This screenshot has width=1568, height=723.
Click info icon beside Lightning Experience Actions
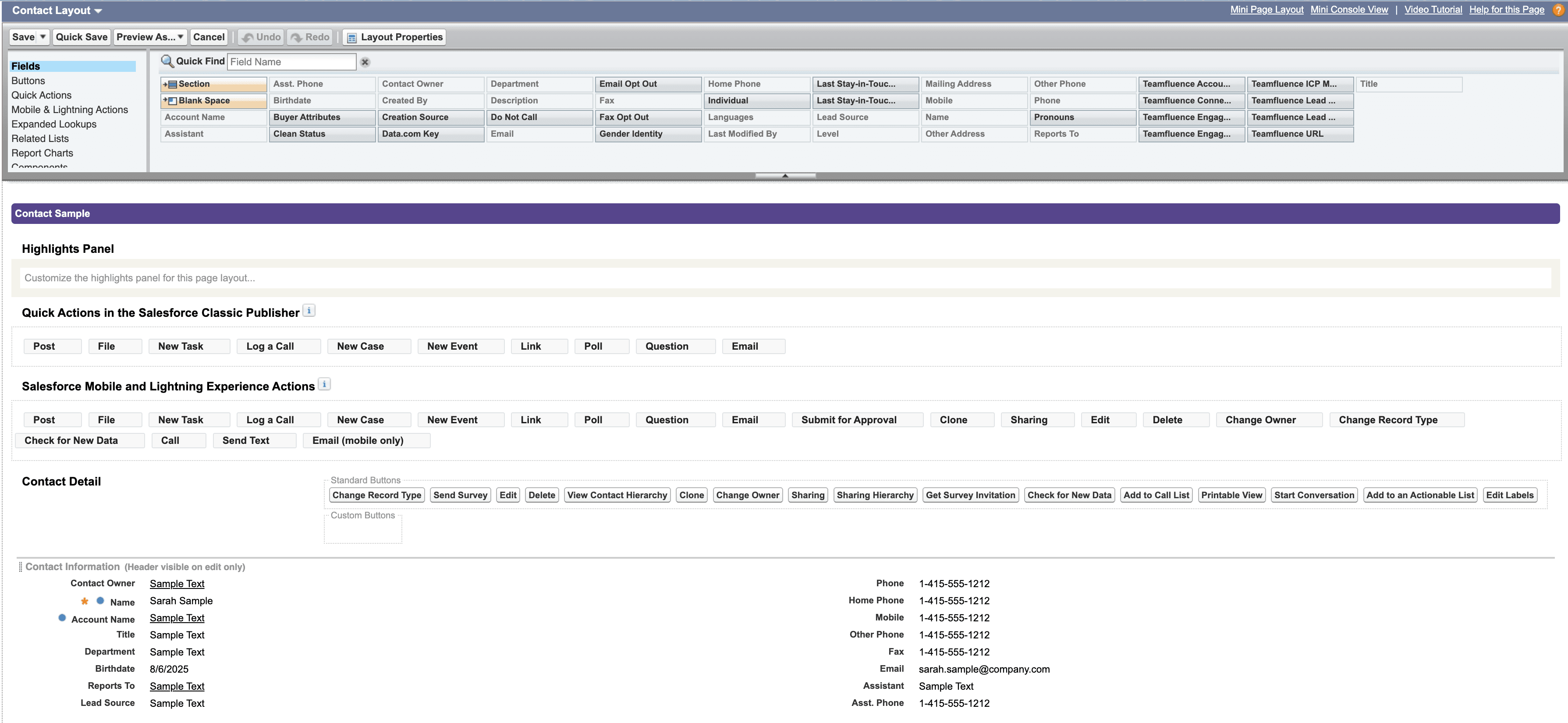pos(325,385)
